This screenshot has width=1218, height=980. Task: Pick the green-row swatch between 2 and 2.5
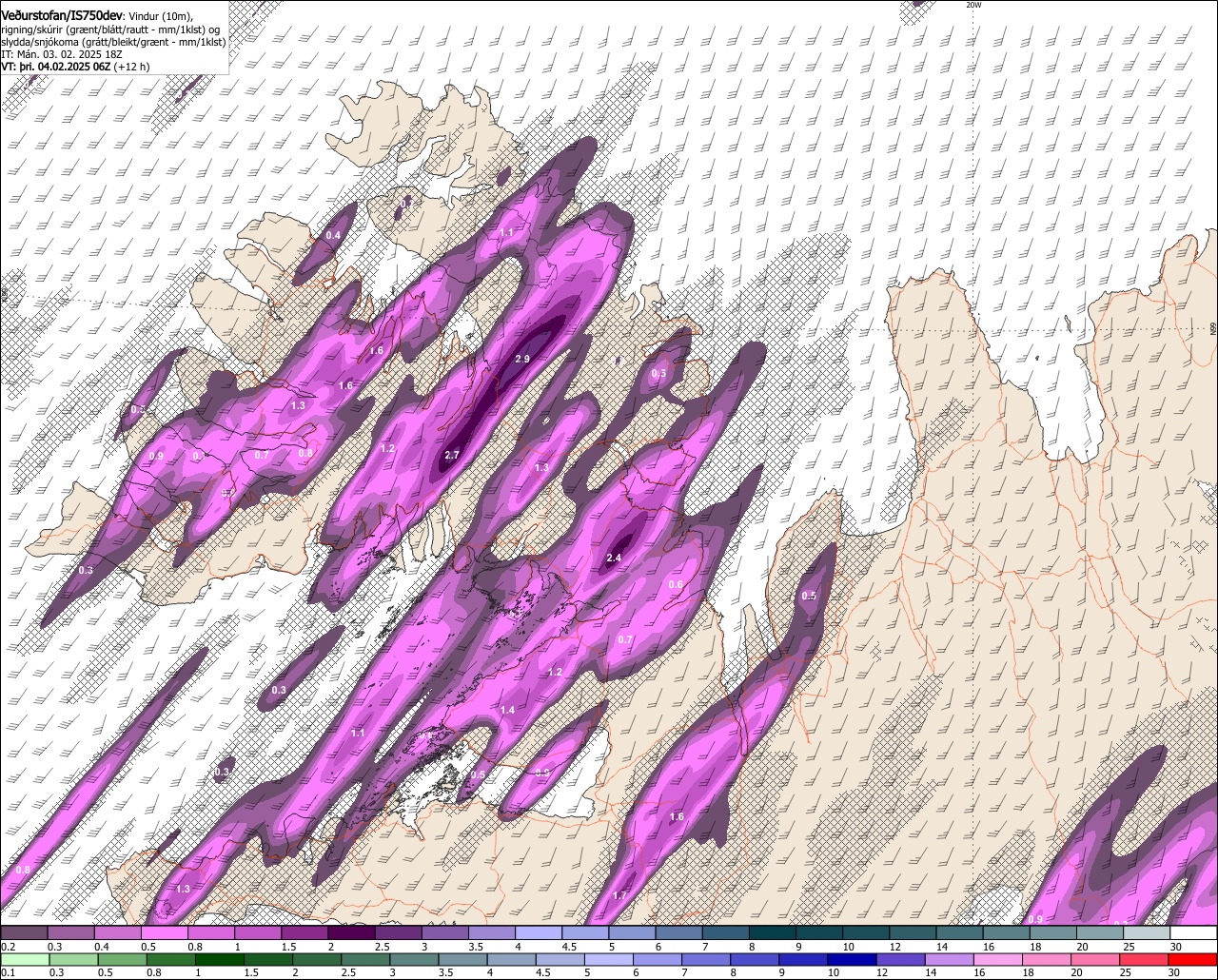tap(319, 959)
